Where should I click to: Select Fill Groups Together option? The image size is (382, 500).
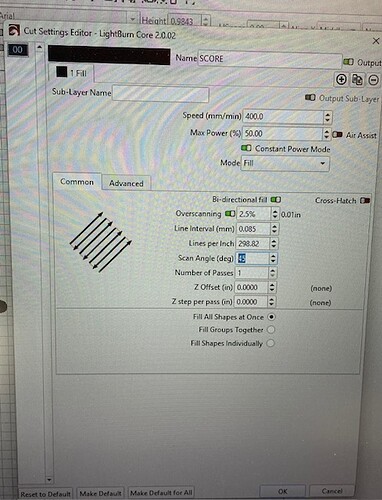point(271,330)
